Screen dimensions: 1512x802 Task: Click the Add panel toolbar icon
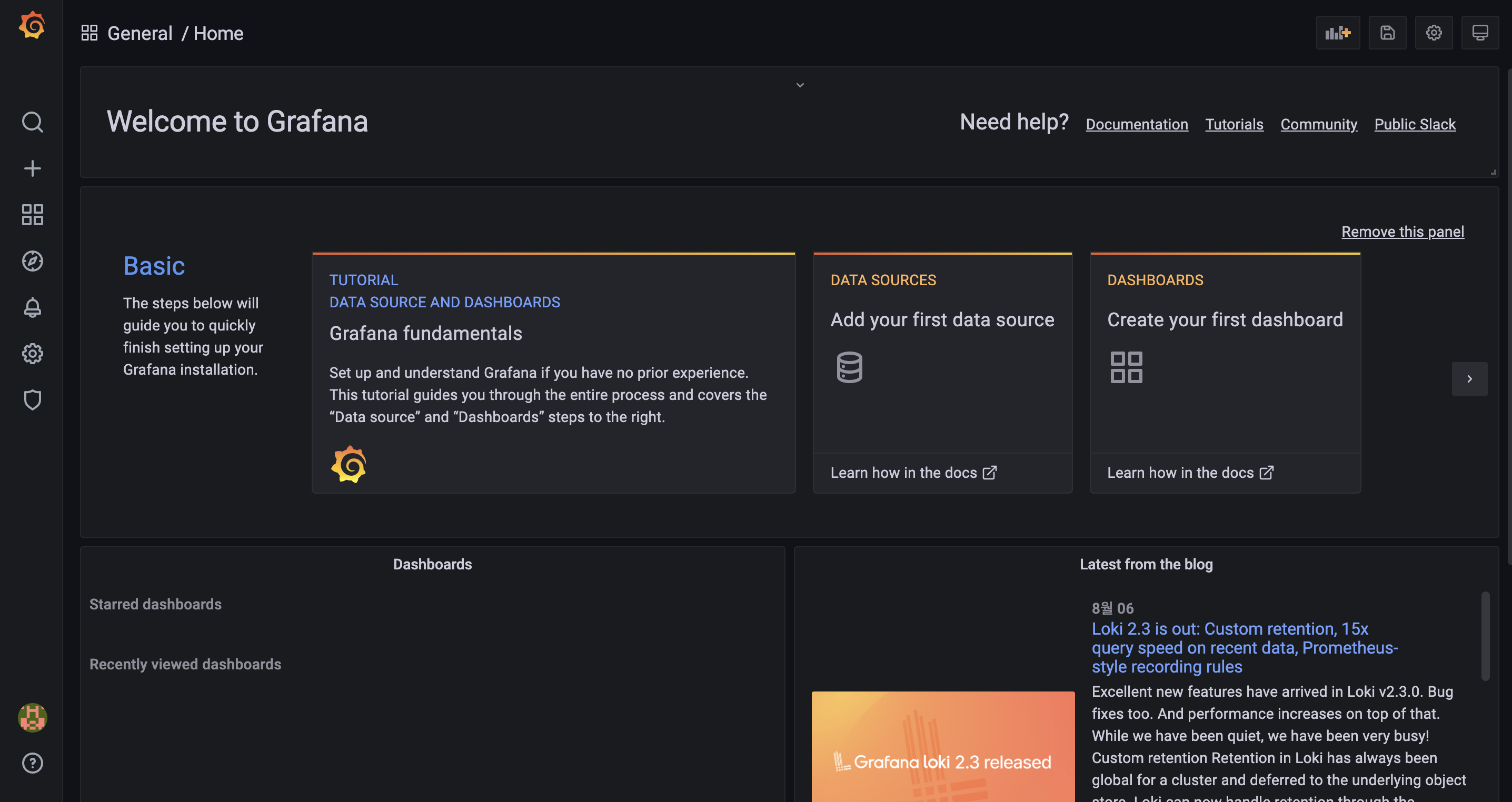(1338, 33)
